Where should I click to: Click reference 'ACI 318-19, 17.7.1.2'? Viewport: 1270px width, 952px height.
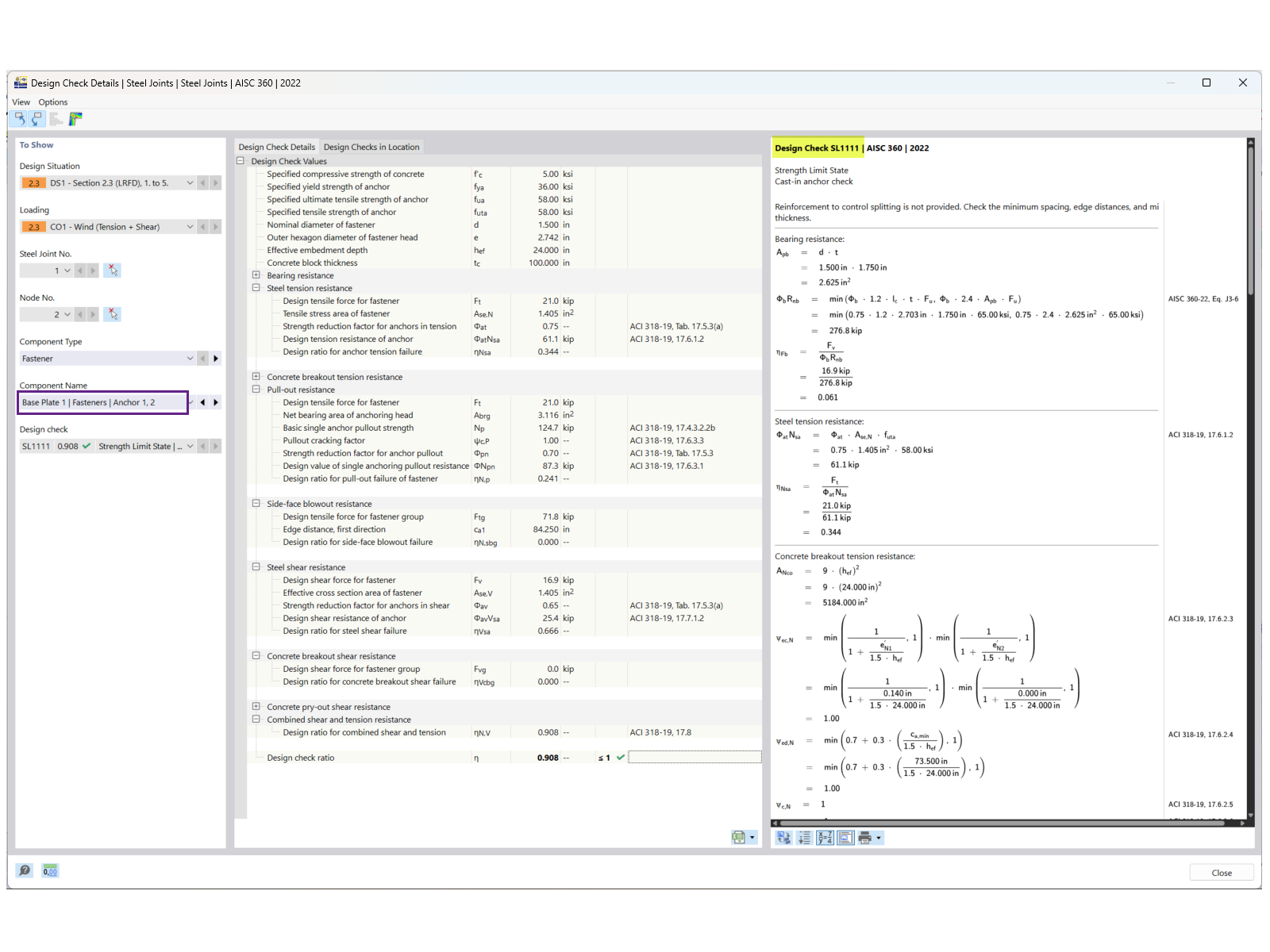click(667, 618)
